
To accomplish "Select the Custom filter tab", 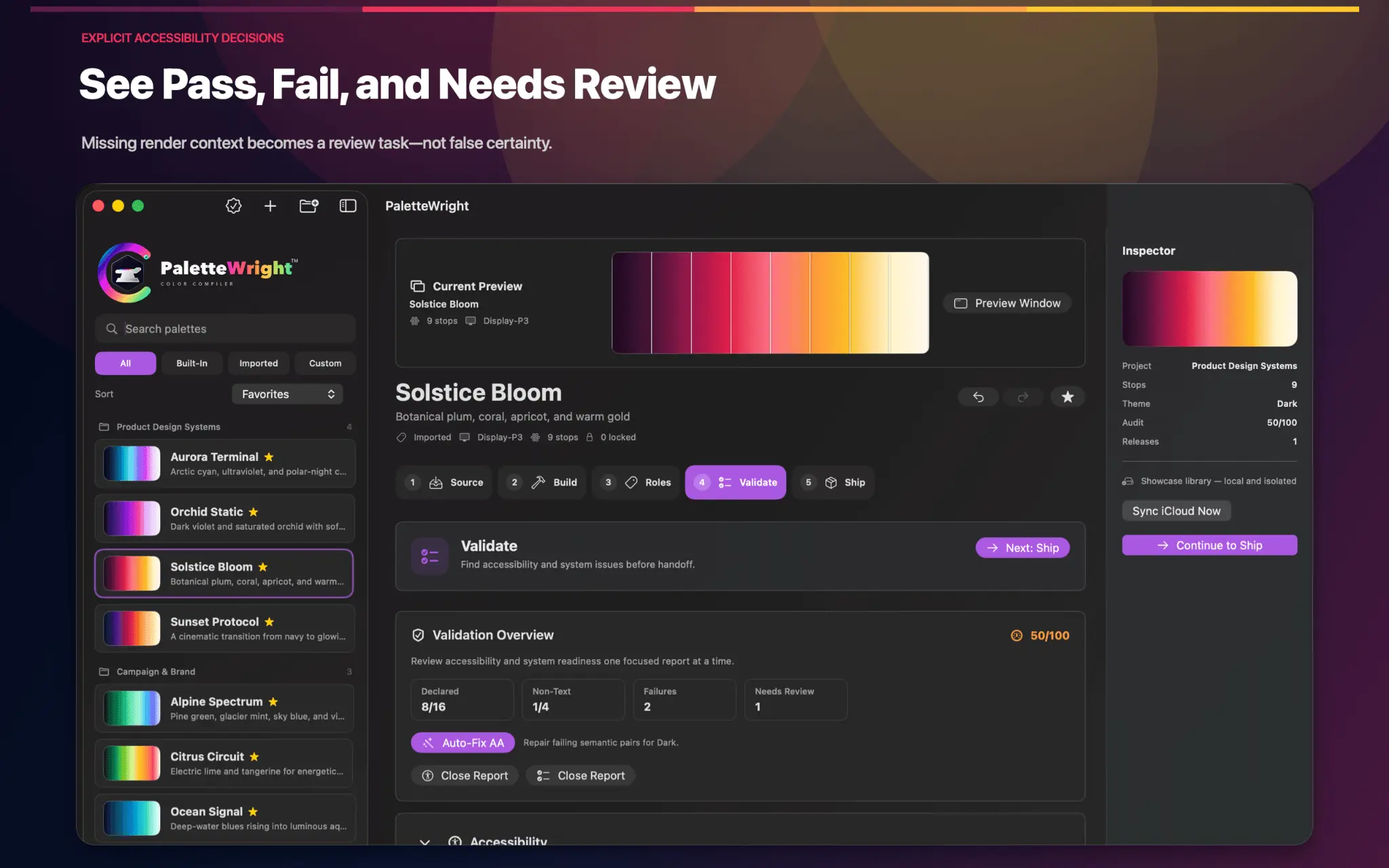I will [326, 363].
